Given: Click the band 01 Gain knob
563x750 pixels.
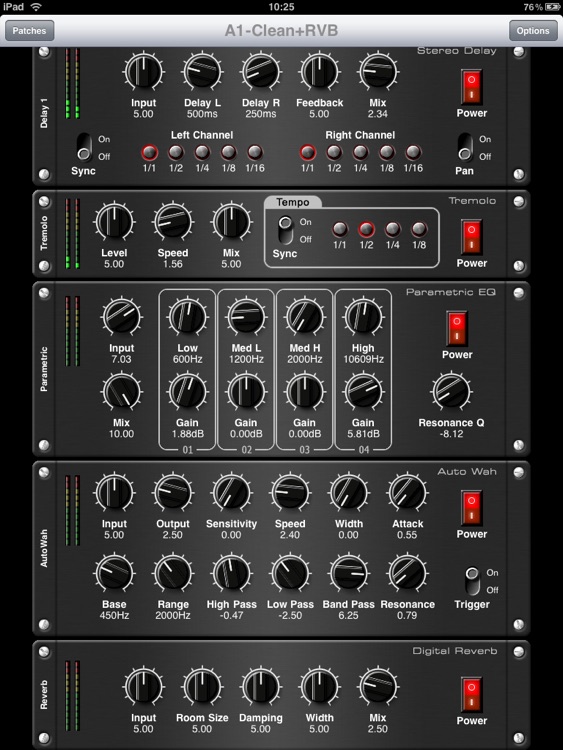Looking at the screenshot, I should tap(188, 392).
